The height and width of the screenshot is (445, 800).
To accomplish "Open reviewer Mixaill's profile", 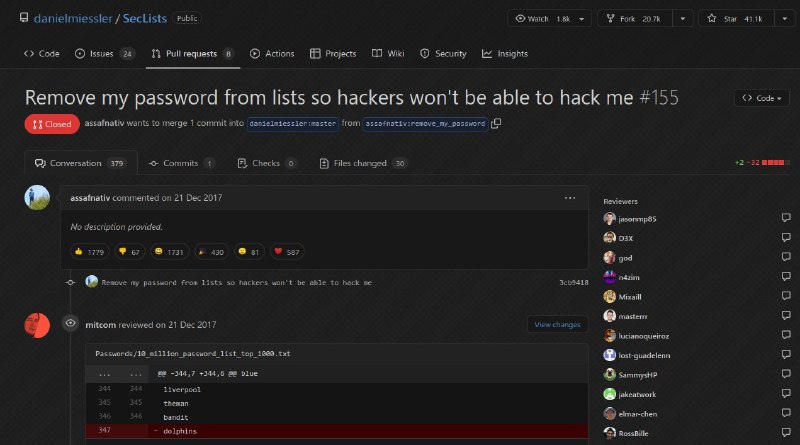I will click(x=630, y=297).
